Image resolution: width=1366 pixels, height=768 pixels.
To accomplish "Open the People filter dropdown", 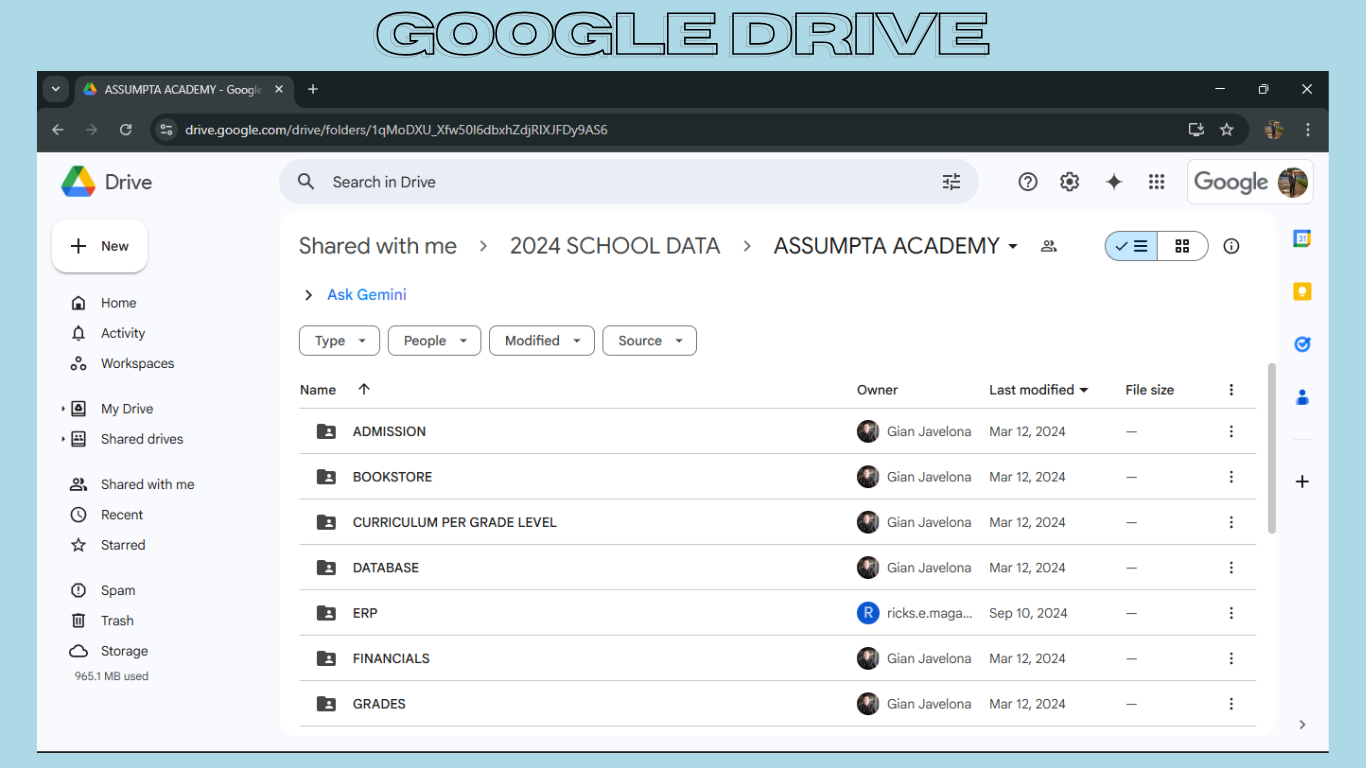I will pyautogui.click(x=434, y=341).
